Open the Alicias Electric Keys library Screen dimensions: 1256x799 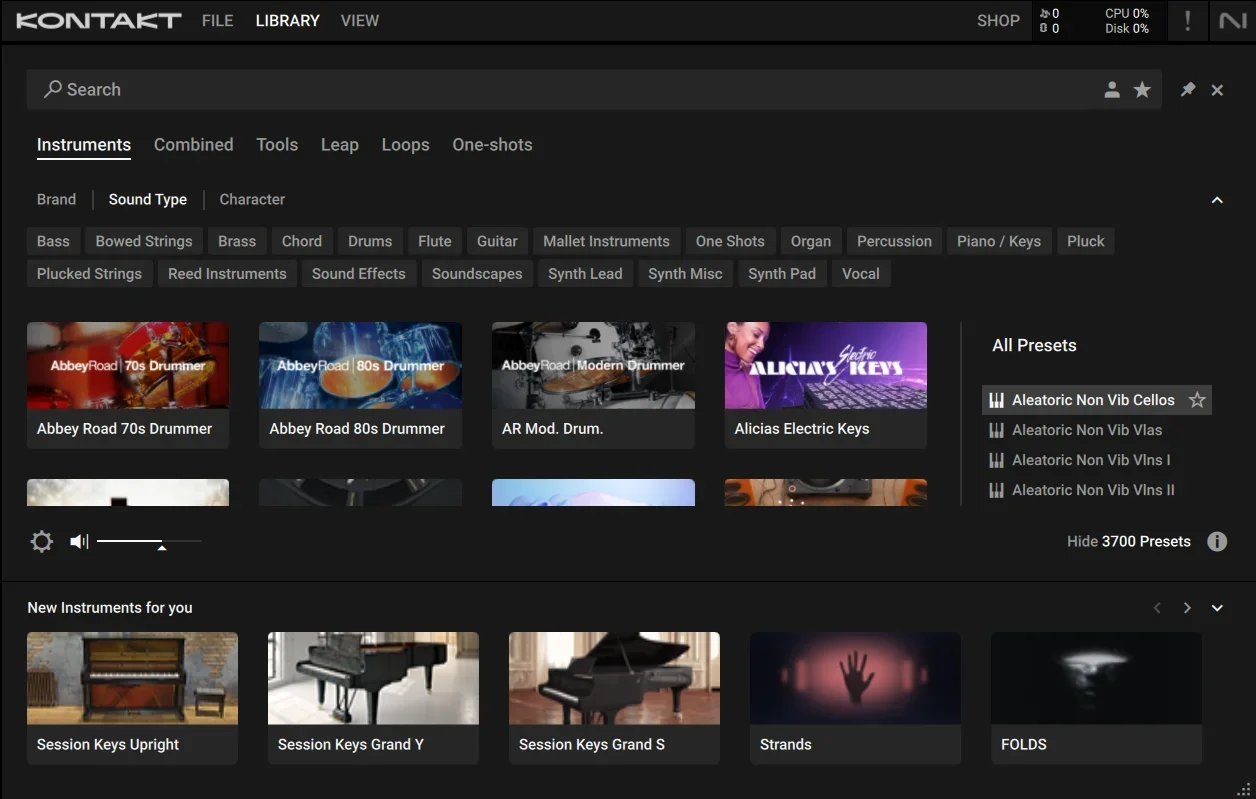click(x=826, y=385)
